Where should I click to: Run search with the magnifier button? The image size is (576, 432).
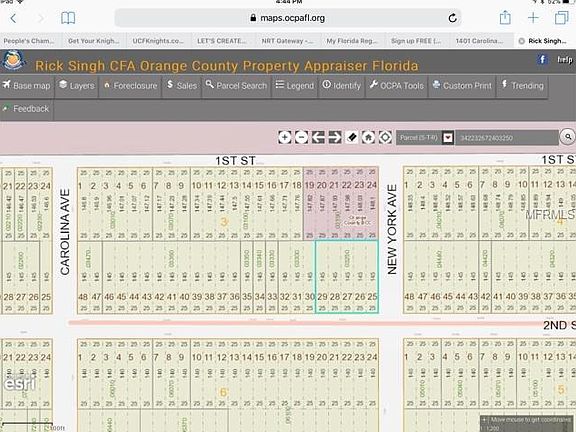(x=568, y=137)
